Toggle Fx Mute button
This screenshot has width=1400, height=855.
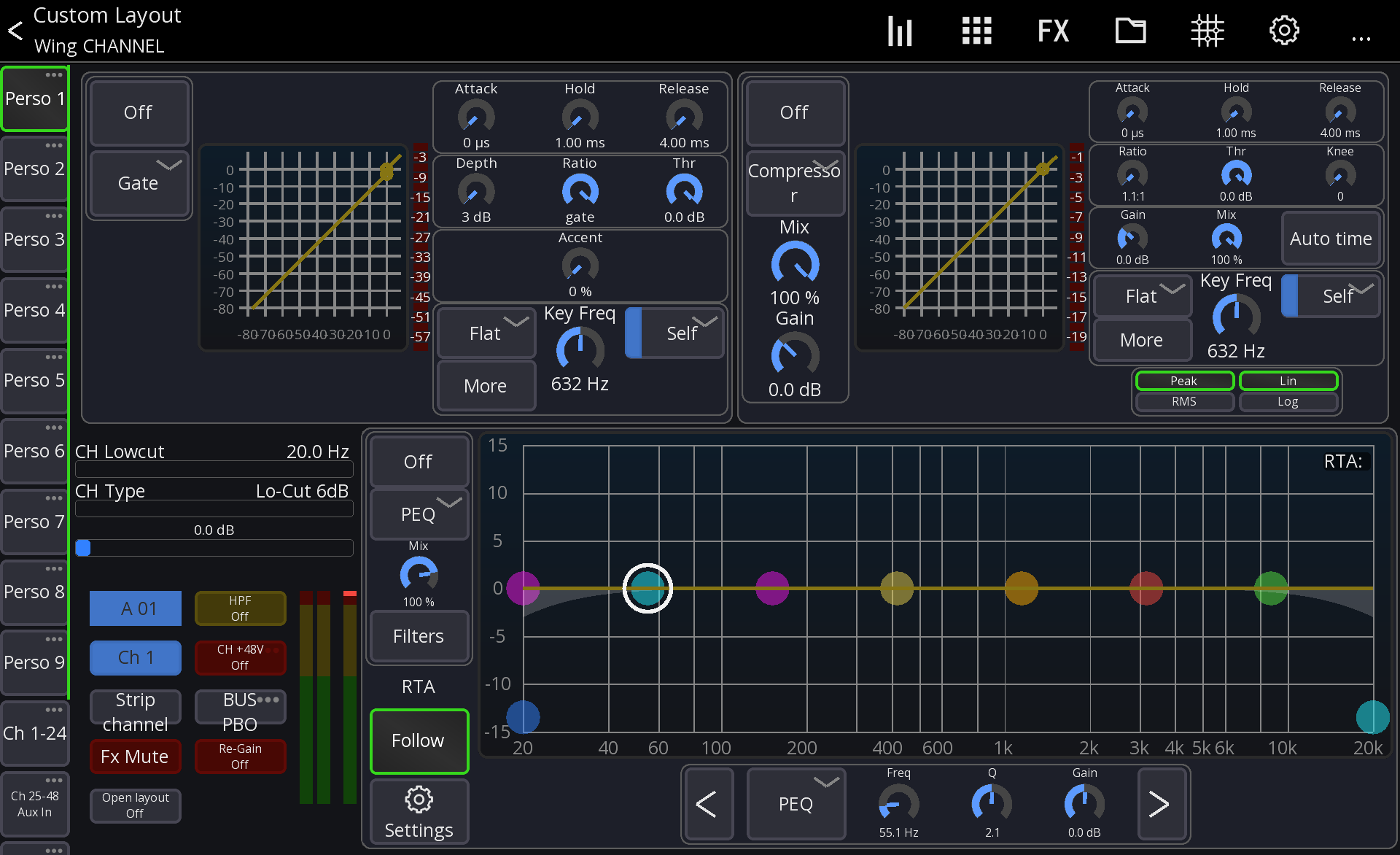tap(135, 757)
